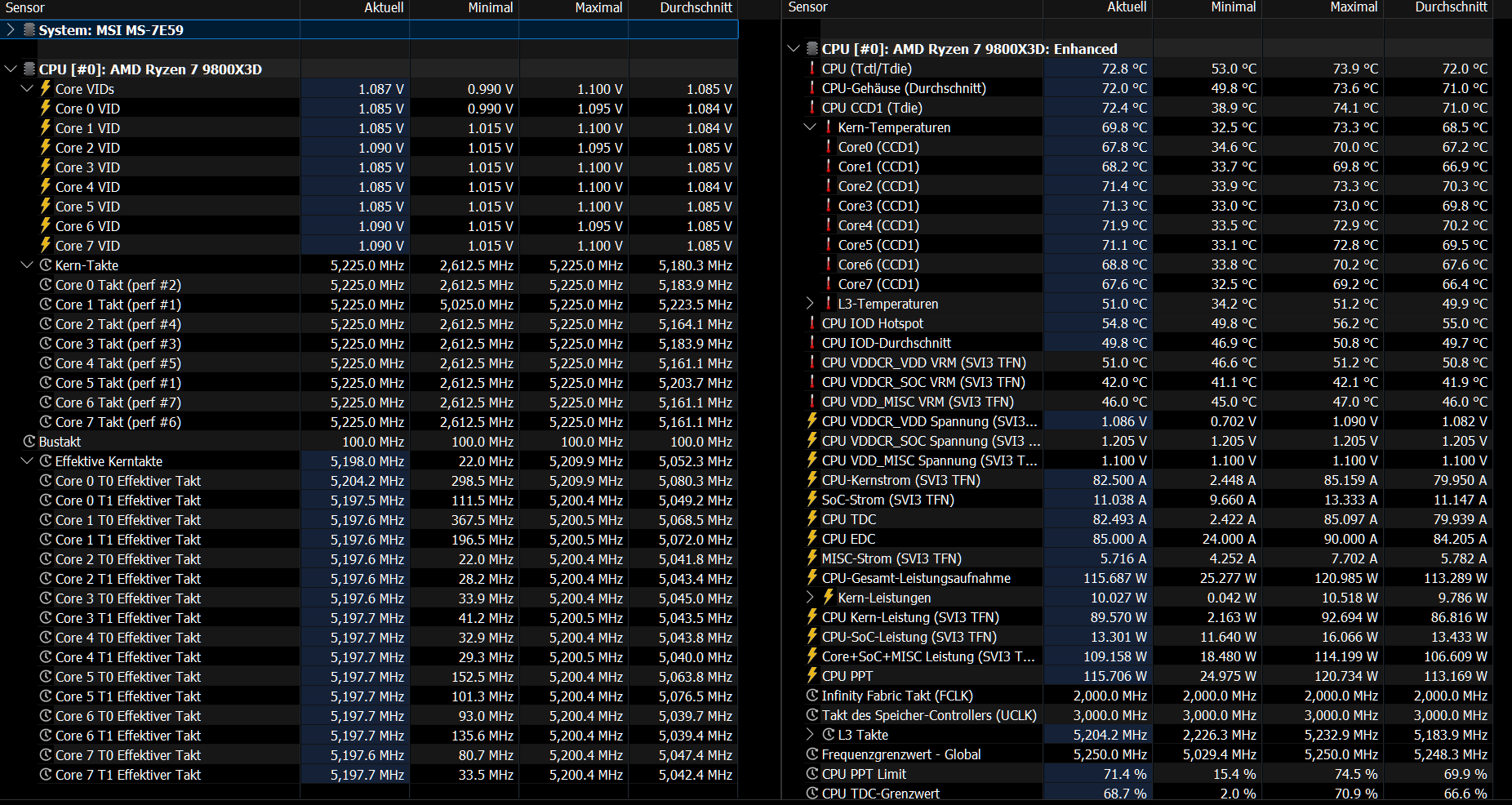1512x805 pixels.
Task: Select the CPU IOD-Durchschnitt row label
Action: pyautogui.click(x=886, y=343)
